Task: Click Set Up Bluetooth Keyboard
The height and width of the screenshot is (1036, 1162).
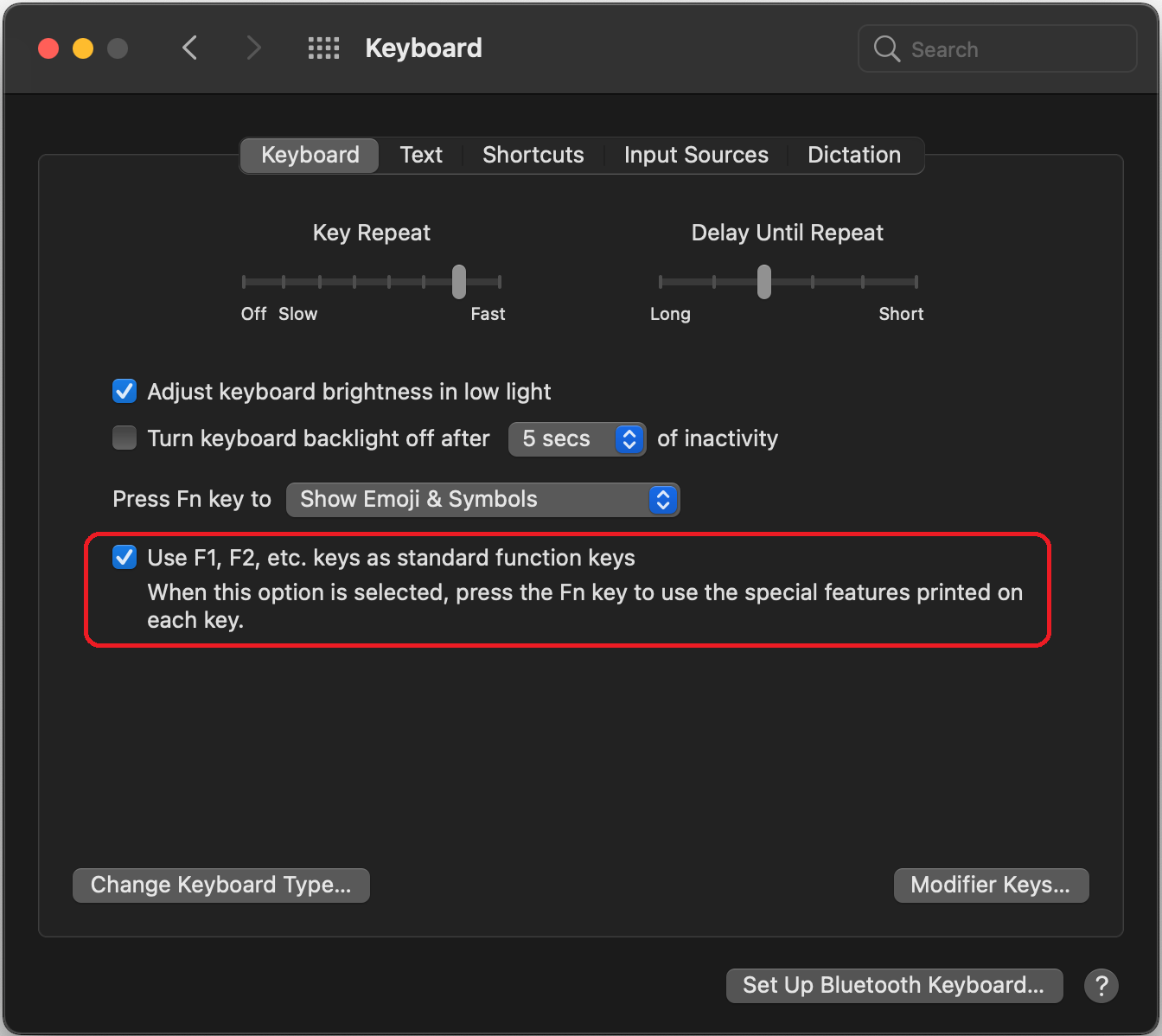Action: pyautogui.click(x=893, y=985)
